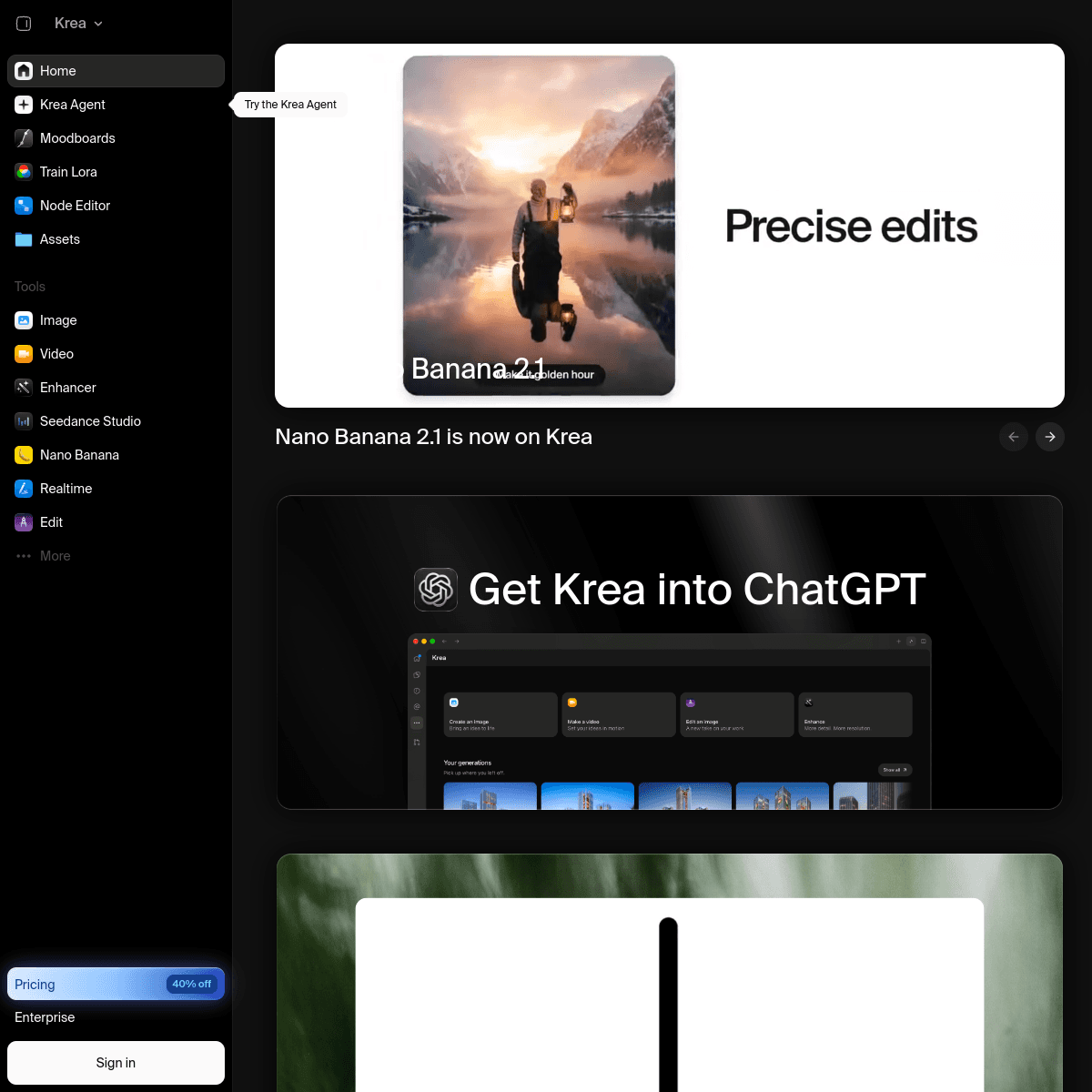Collapse the sidebar with the panel icon
1092x1092 pixels.
tap(24, 24)
